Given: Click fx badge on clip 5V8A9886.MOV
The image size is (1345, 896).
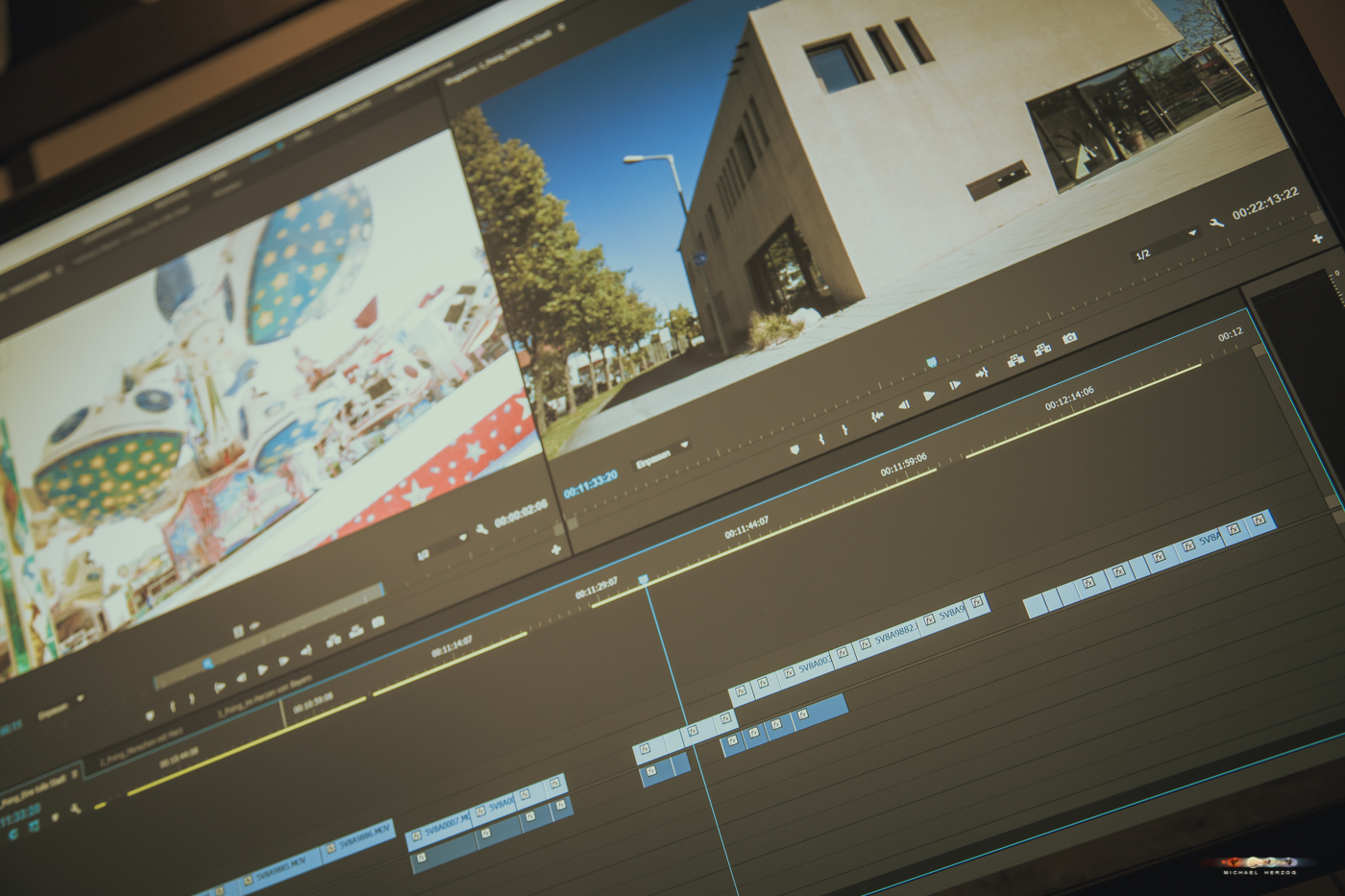Looking at the screenshot, I should (330, 848).
